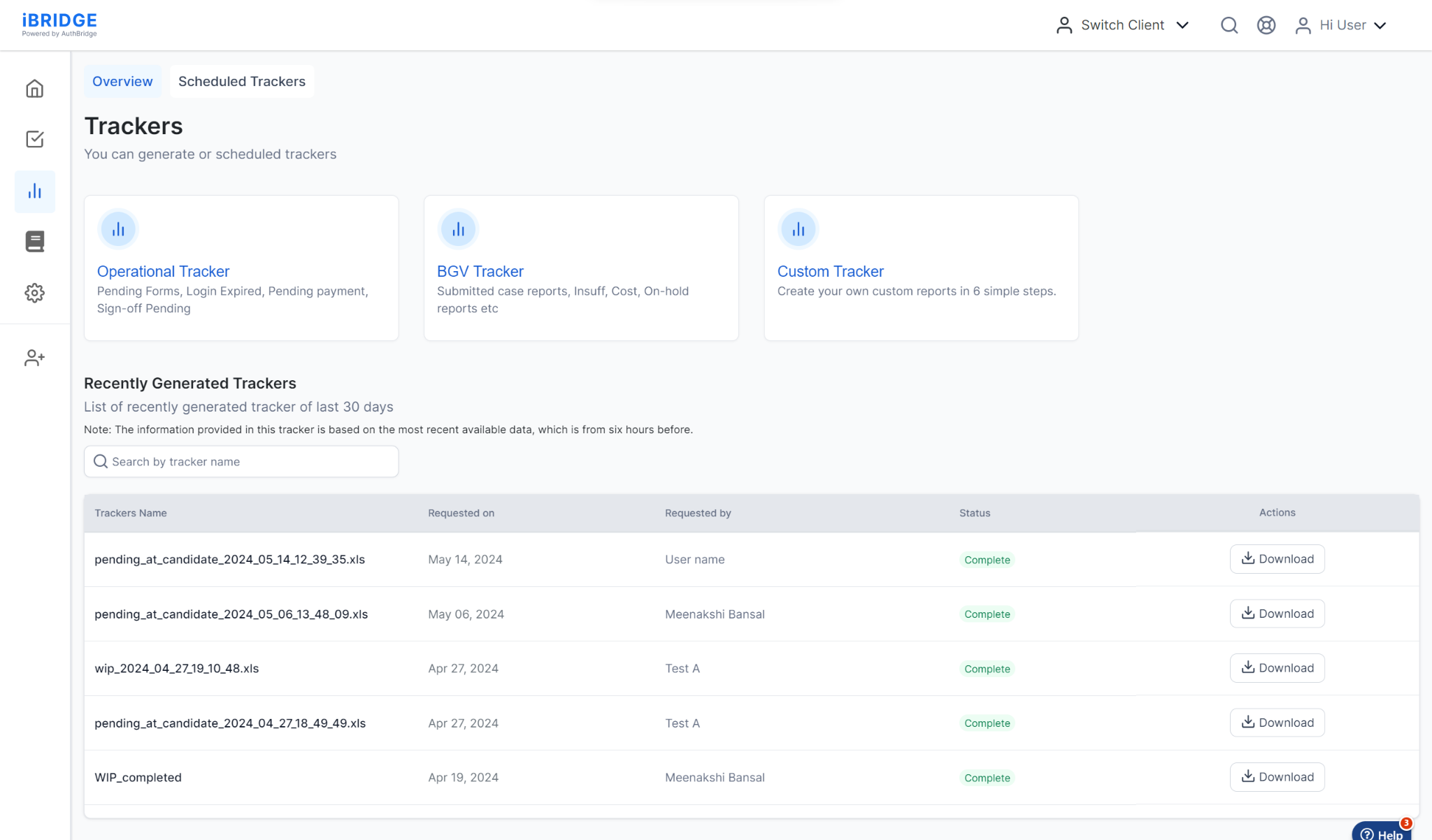
Task: Click the Complete status badge for May 14 tracker
Action: click(x=987, y=559)
